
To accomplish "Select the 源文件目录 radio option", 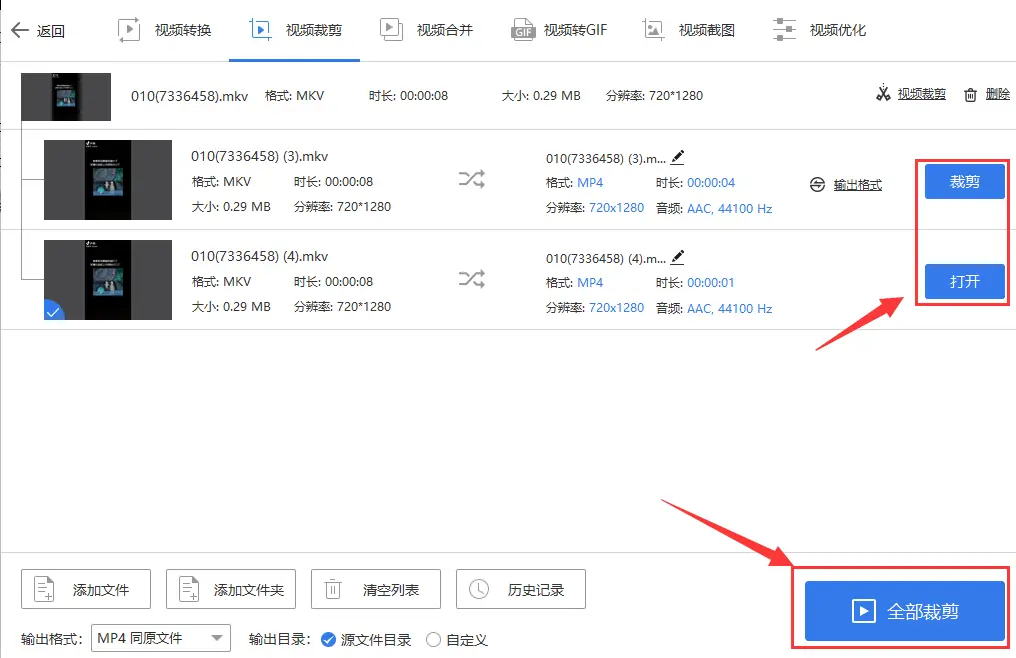I will coord(329,640).
